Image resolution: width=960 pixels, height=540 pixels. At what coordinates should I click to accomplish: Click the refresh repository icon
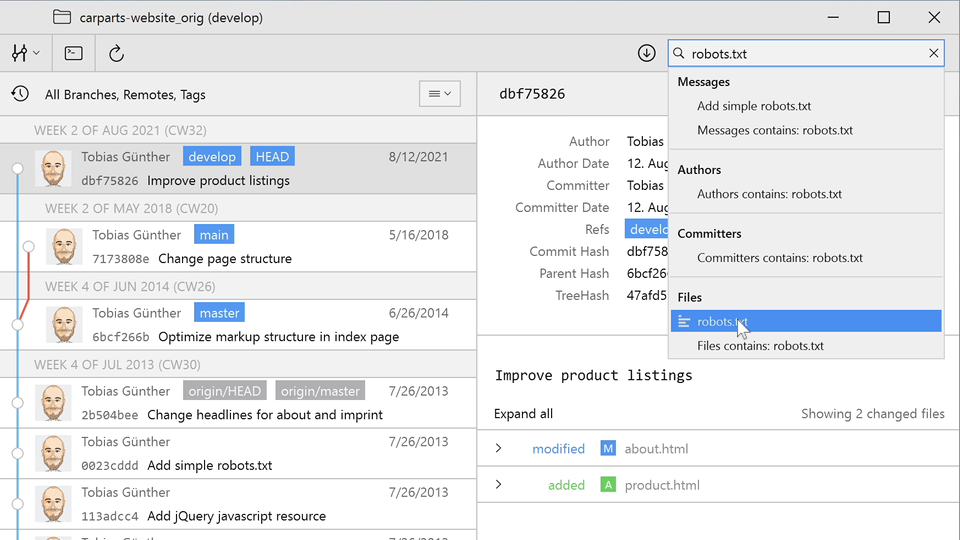(116, 53)
